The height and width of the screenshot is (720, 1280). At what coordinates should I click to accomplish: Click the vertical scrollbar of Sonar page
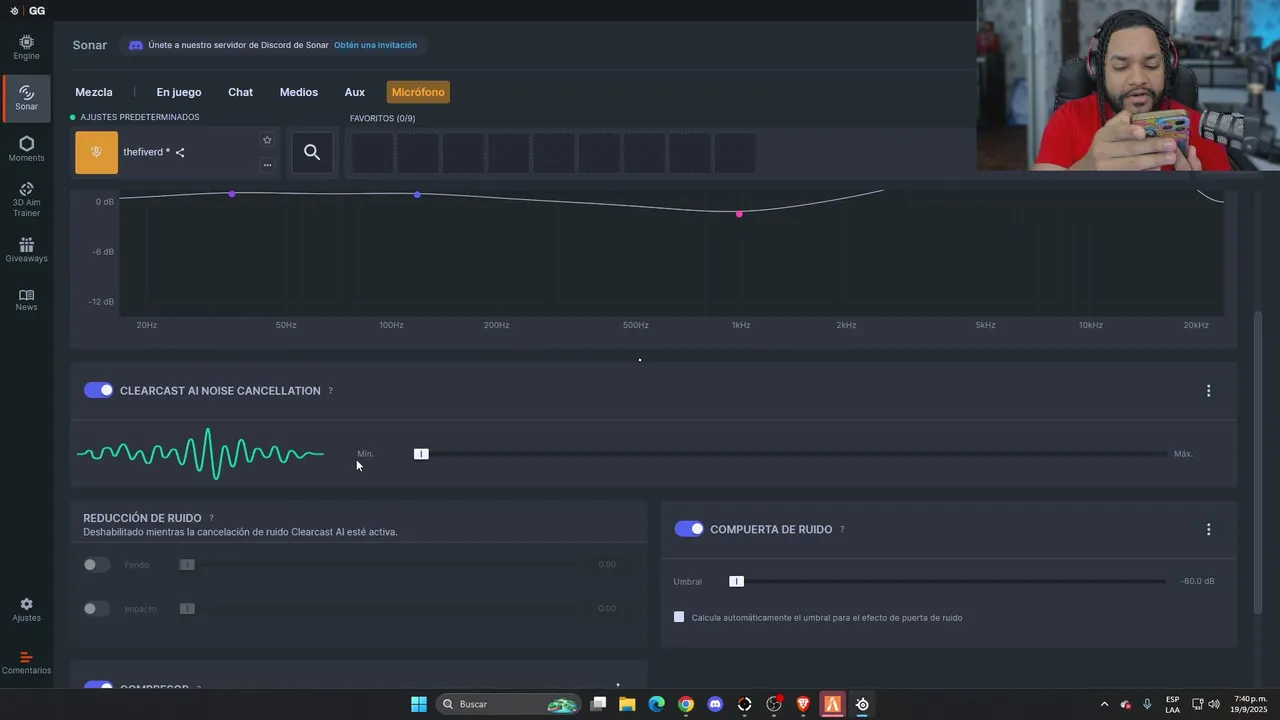(x=1258, y=463)
